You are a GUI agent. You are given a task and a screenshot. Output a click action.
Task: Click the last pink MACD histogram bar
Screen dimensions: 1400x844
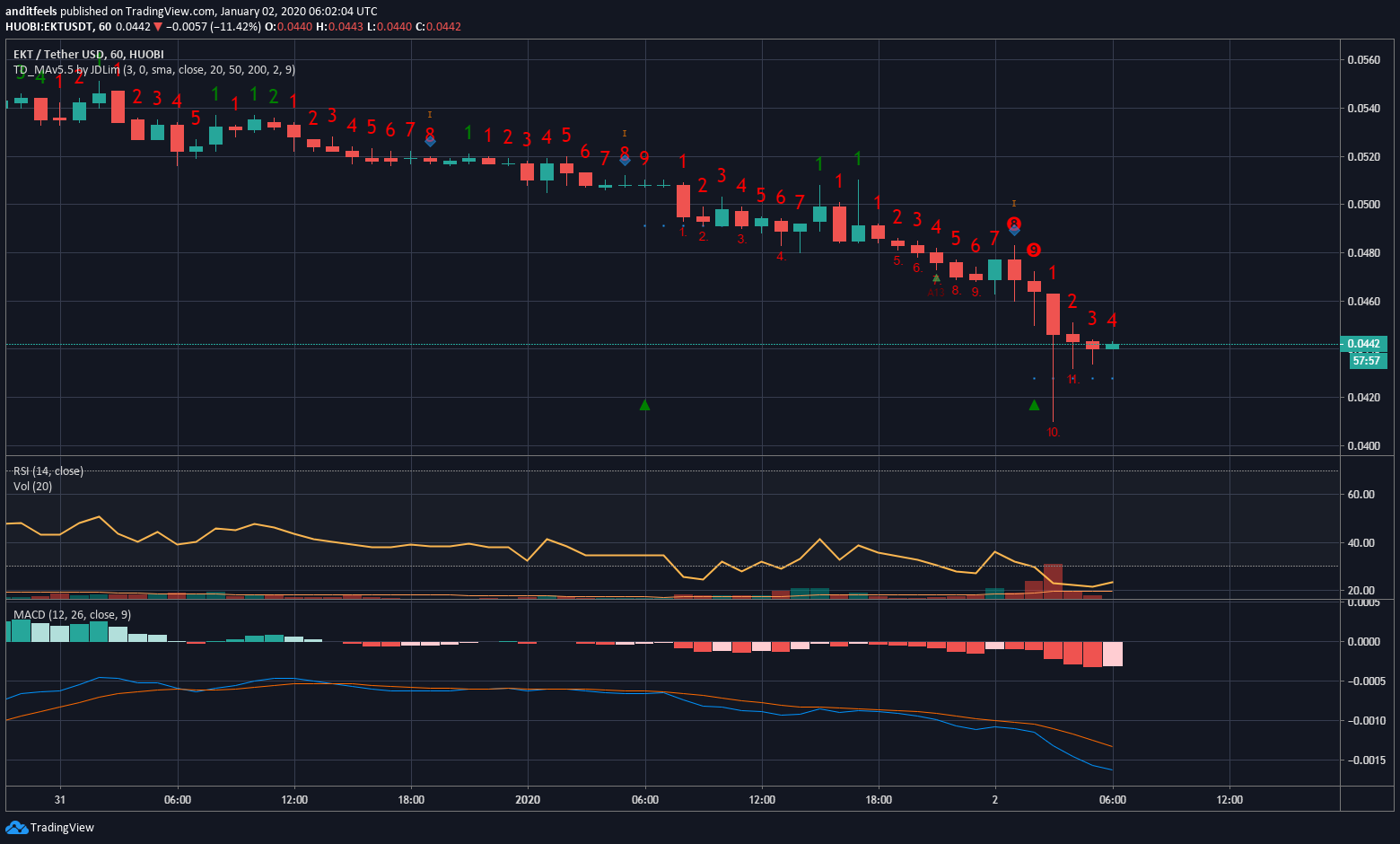(x=1113, y=654)
